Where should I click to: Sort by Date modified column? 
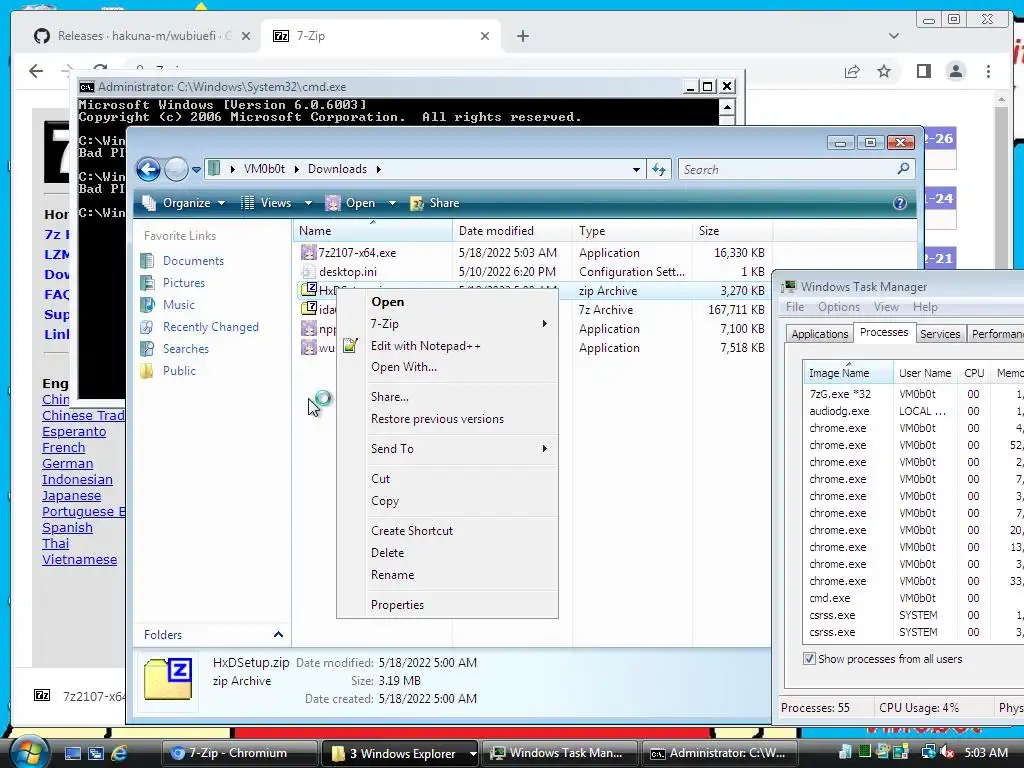pyautogui.click(x=512, y=231)
